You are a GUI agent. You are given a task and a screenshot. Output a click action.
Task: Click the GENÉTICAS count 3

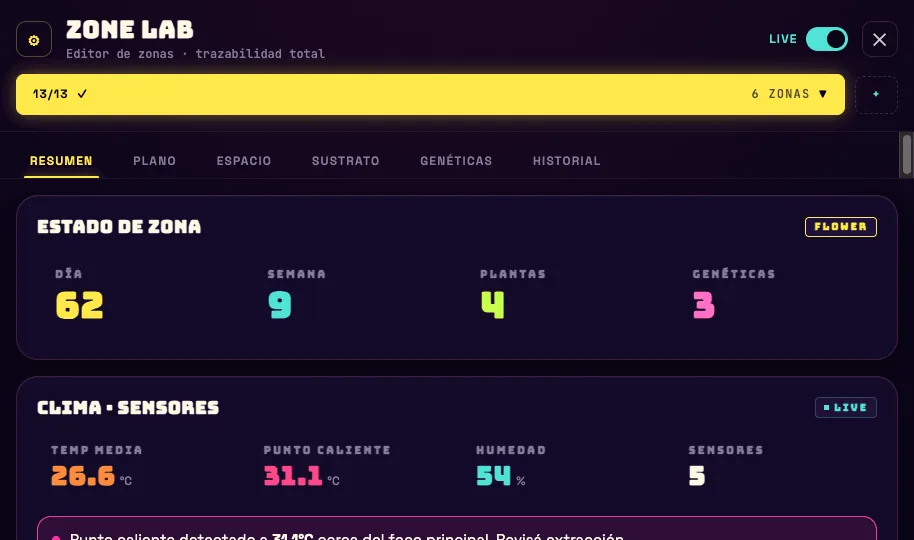click(704, 305)
